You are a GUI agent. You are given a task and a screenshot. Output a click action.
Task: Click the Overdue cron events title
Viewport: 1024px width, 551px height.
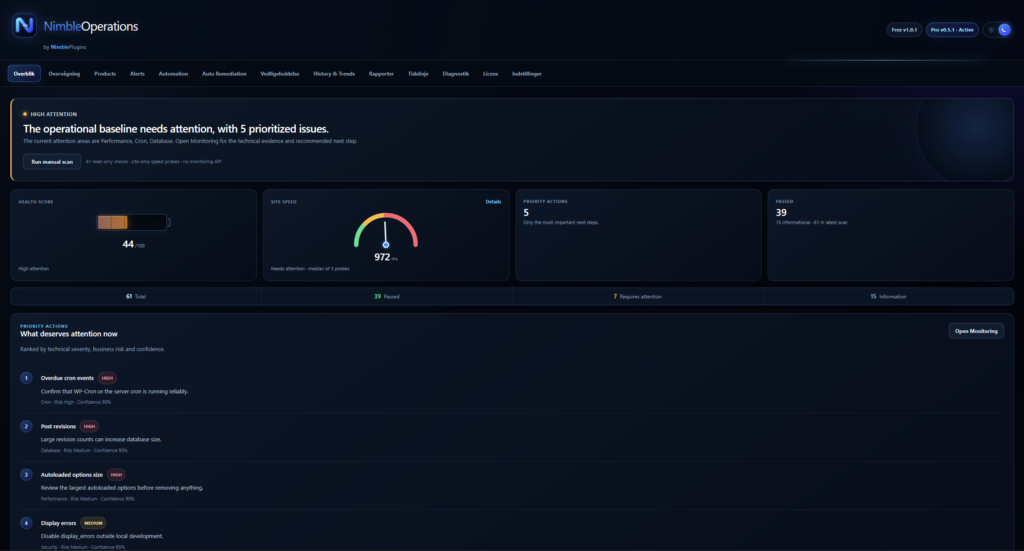pyautogui.click(x=67, y=378)
